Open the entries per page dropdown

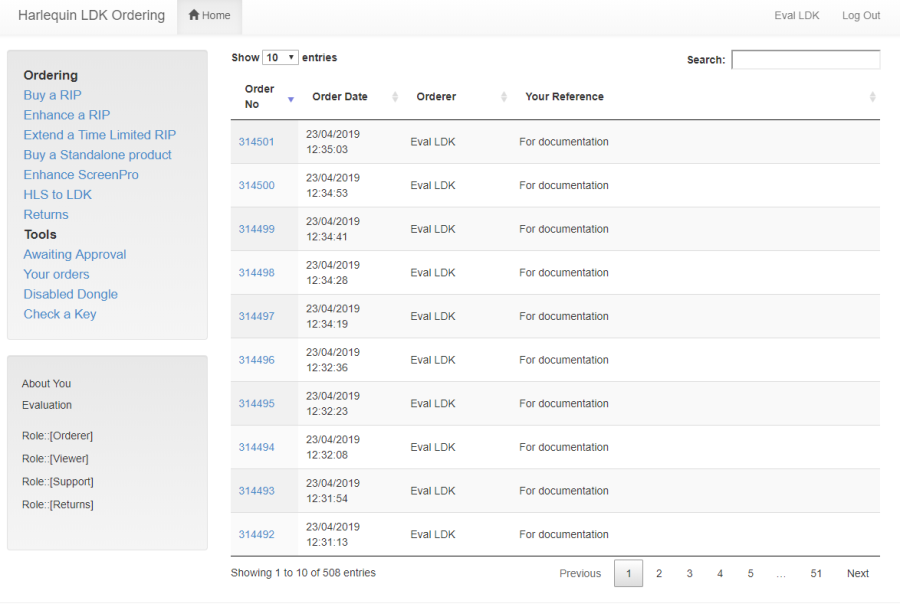point(280,58)
